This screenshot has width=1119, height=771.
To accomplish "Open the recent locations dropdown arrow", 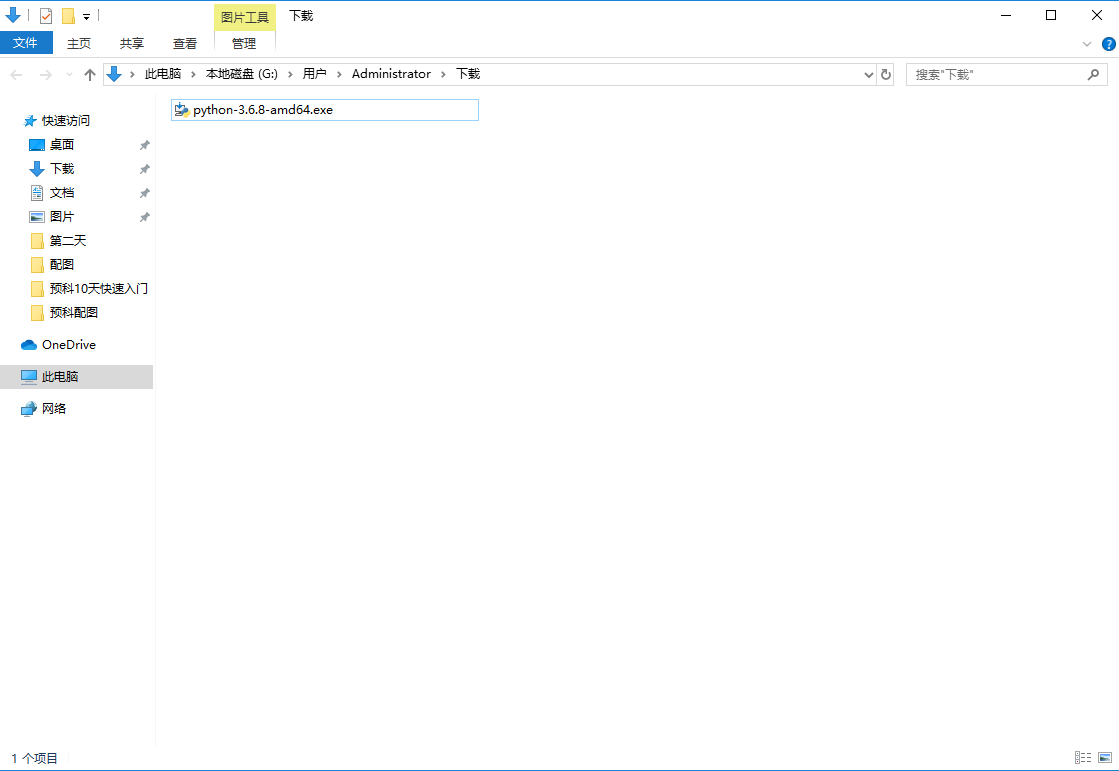I will (69, 75).
